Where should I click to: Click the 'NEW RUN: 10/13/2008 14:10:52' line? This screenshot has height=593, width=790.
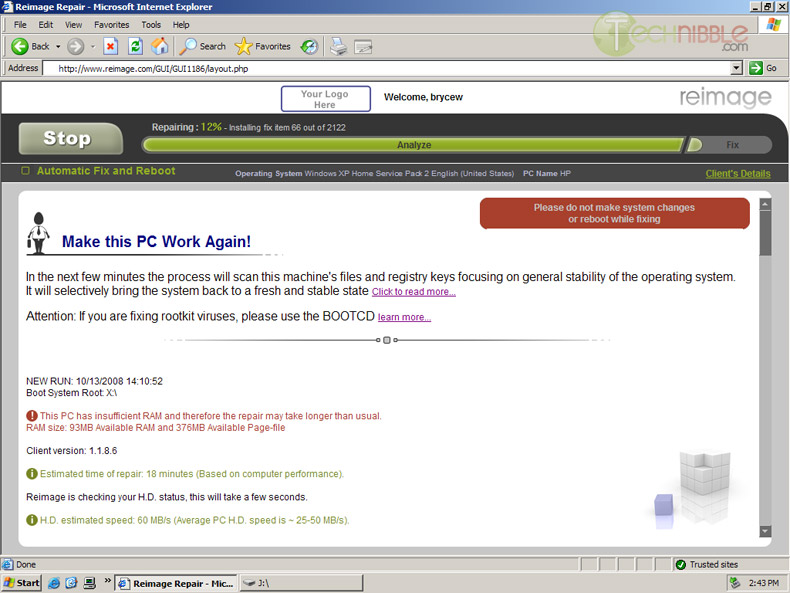click(x=94, y=381)
